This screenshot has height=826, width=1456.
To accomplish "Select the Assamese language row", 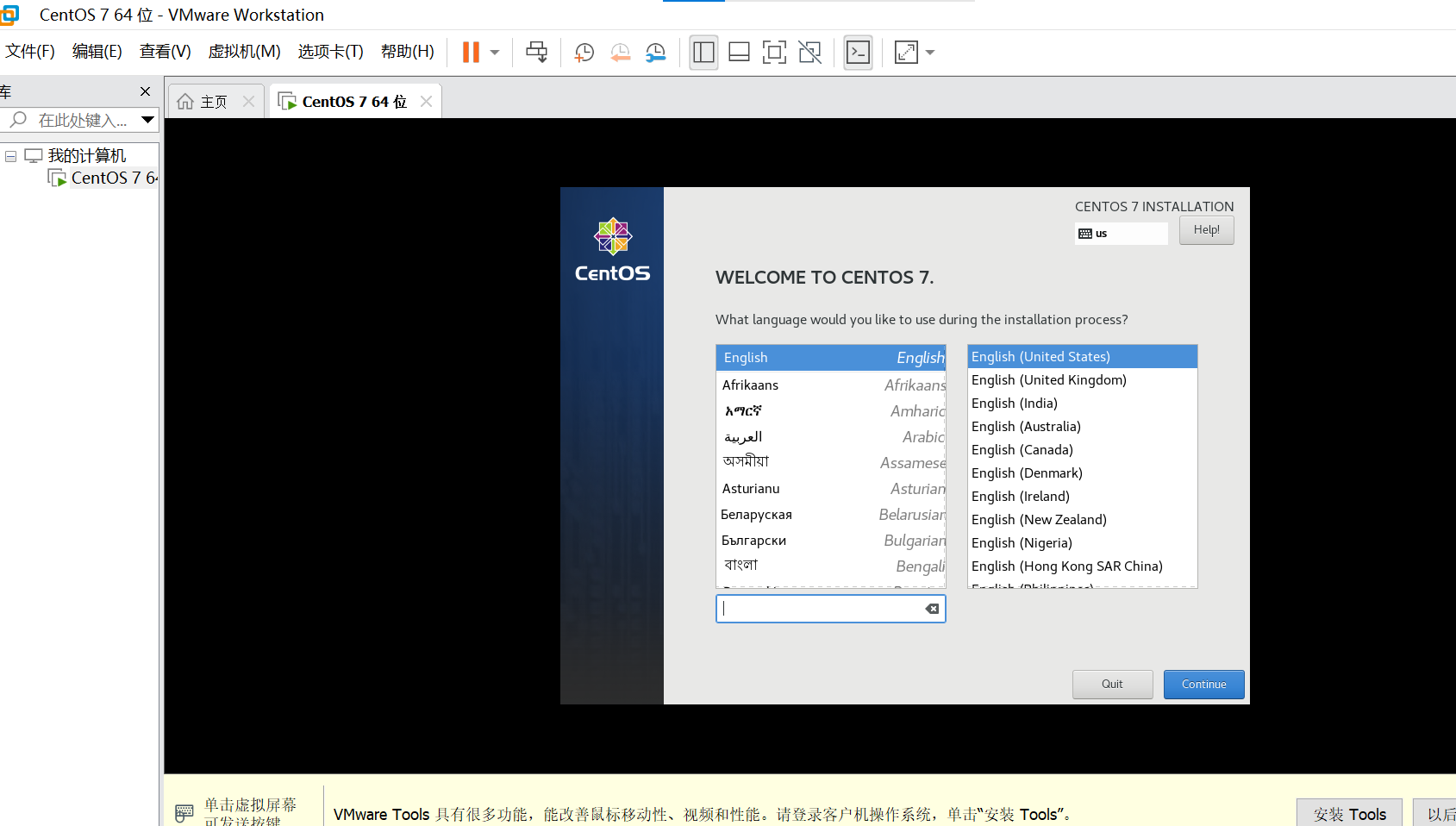I will 831,463.
